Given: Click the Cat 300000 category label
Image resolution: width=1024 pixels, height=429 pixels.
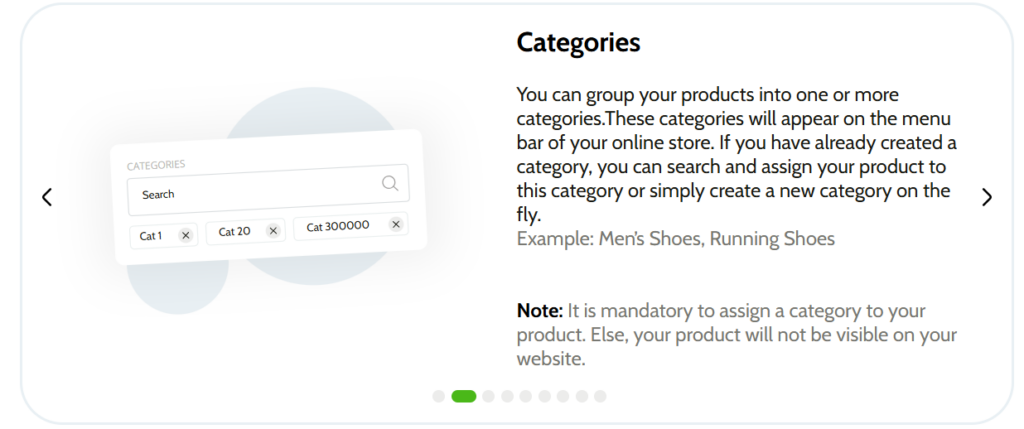Looking at the screenshot, I should click(x=338, y=226).
